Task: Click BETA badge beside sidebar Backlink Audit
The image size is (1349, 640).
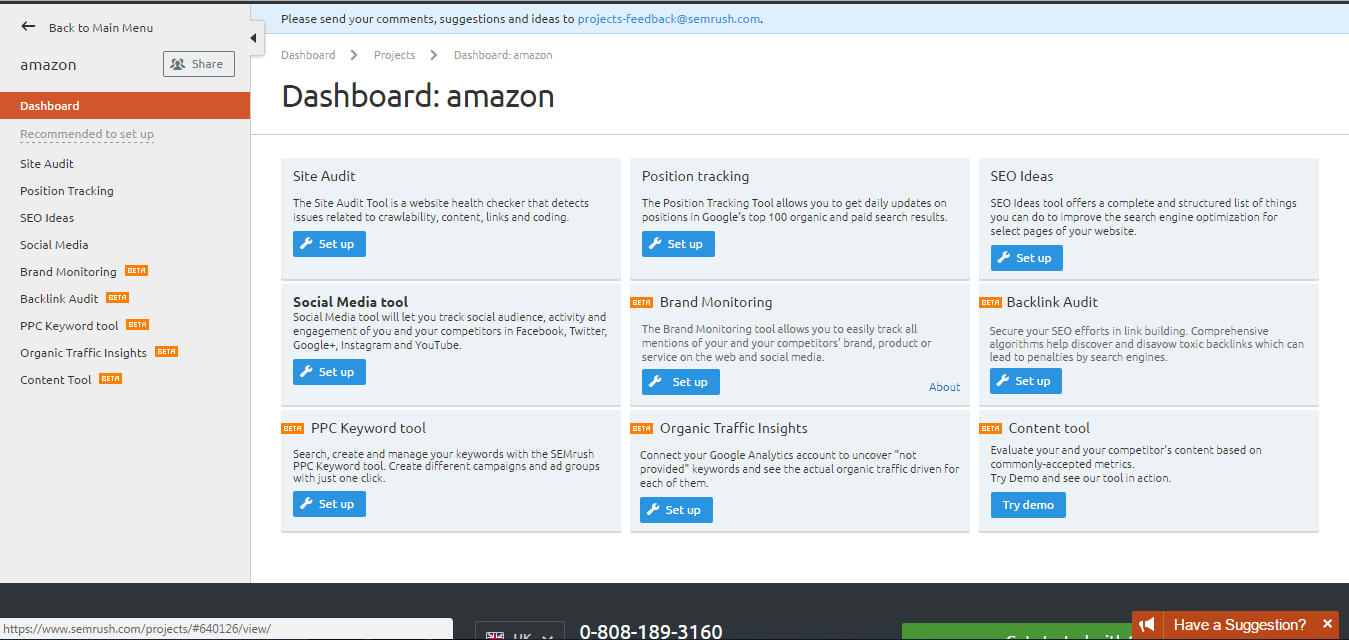Action: [x=118, y=298]
